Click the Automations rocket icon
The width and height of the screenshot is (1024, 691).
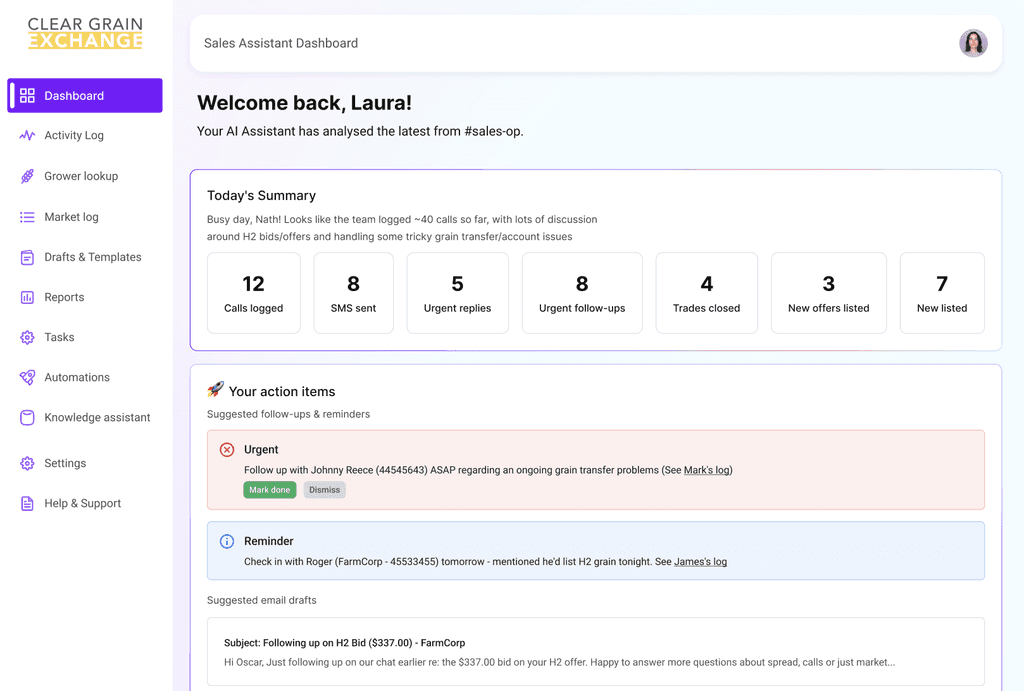(x=27, y=378)
